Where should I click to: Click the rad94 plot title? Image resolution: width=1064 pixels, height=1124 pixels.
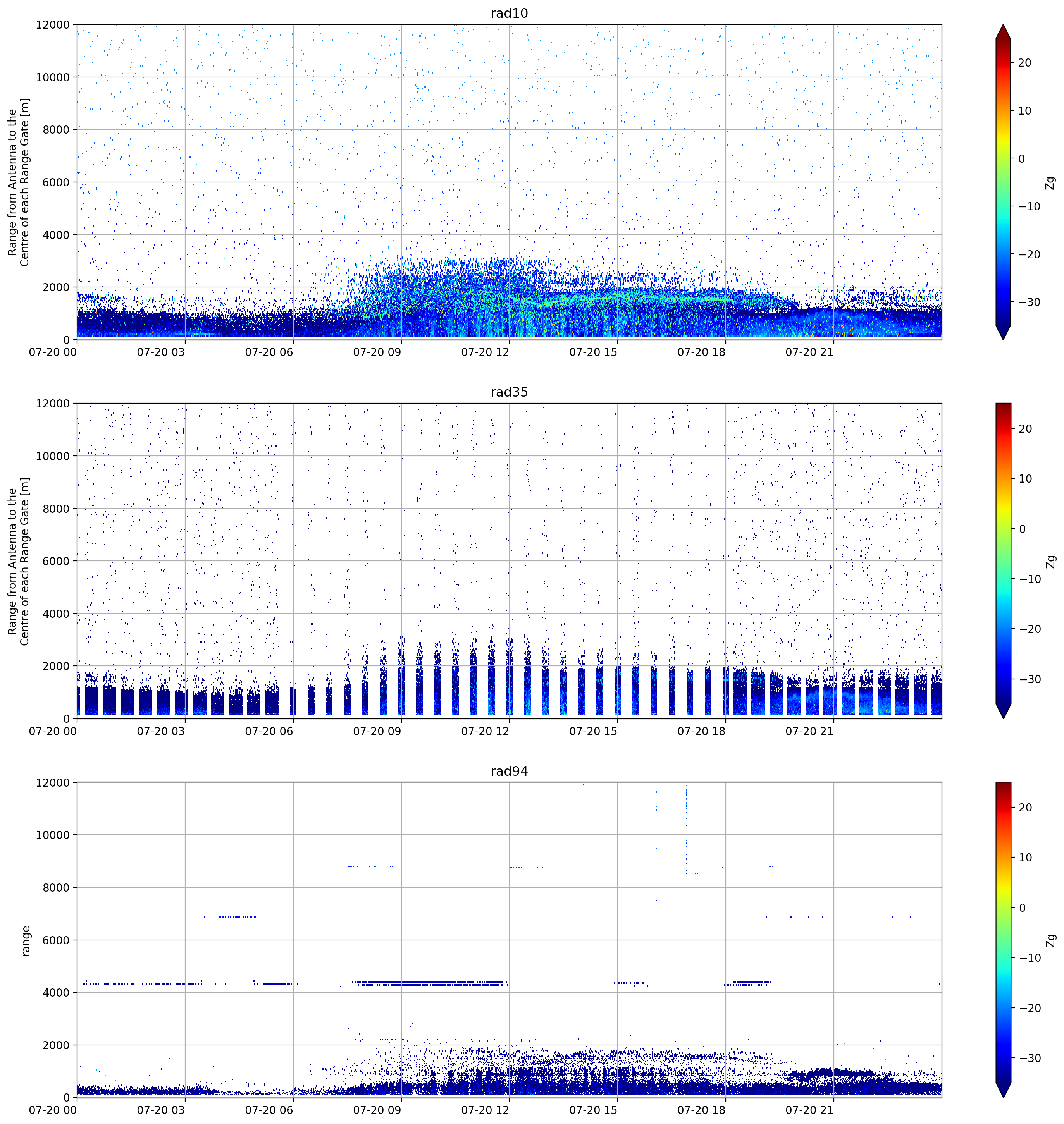coord(509,772)
